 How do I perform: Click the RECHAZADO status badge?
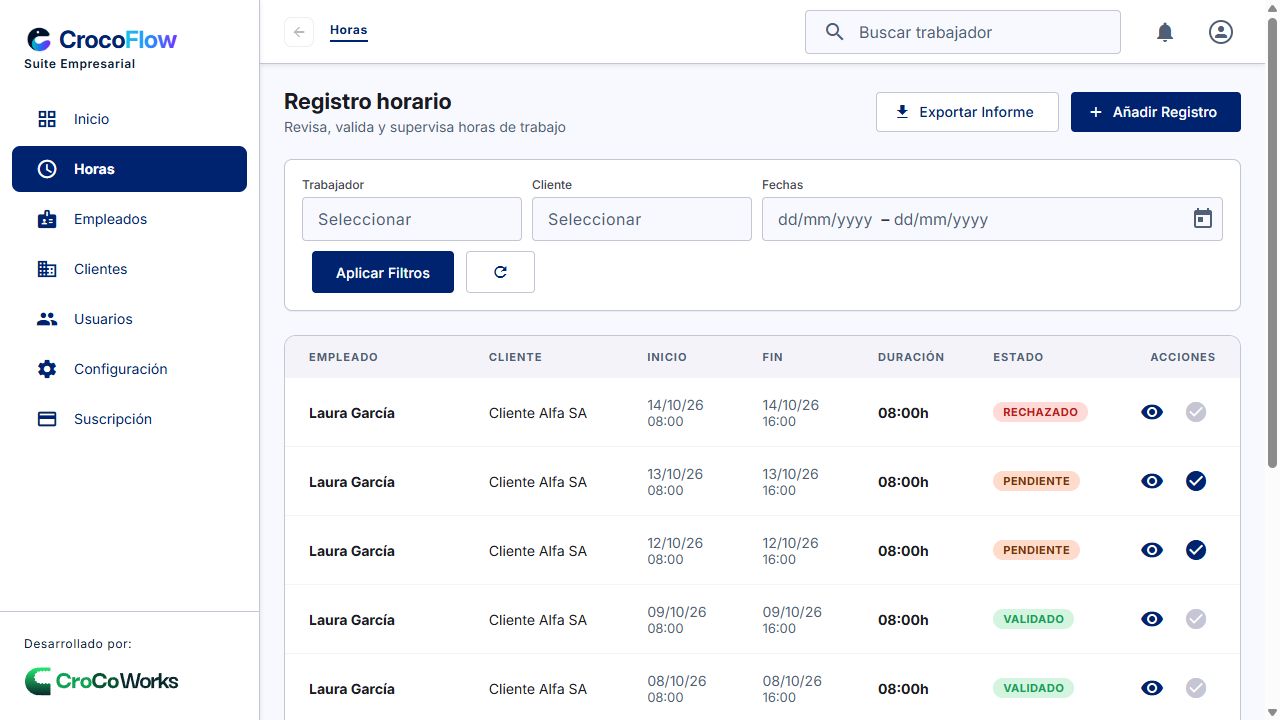point(1040,412)
